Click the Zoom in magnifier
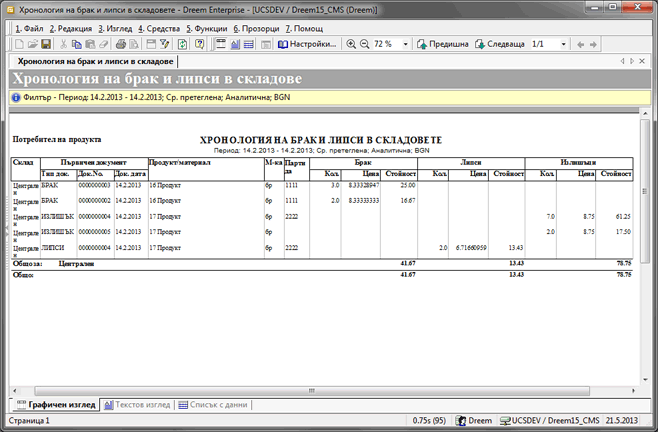This screenshot has width=658, height=432. (x=351, y=44)
